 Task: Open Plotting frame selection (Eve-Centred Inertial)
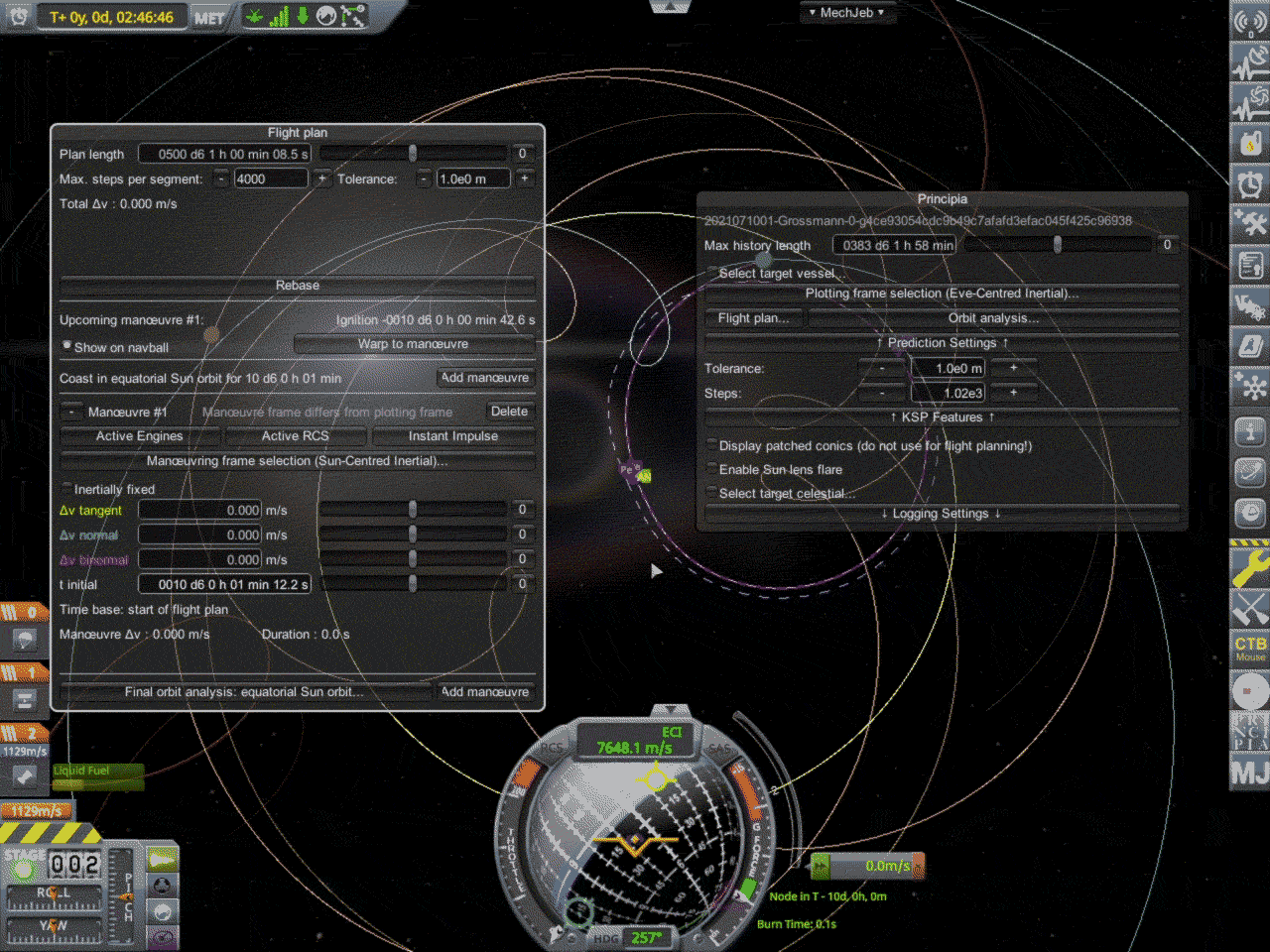click(x=941, y=293)
